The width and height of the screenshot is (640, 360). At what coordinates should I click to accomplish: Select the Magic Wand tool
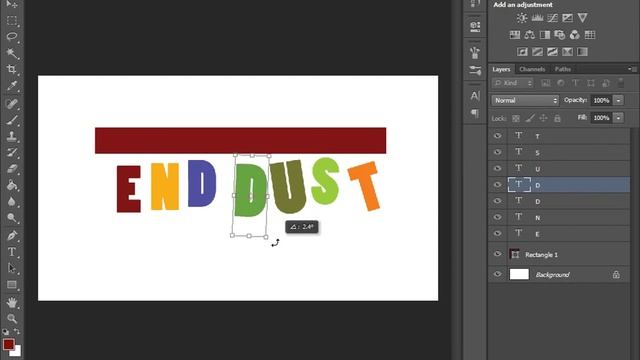tap(11, 53)
